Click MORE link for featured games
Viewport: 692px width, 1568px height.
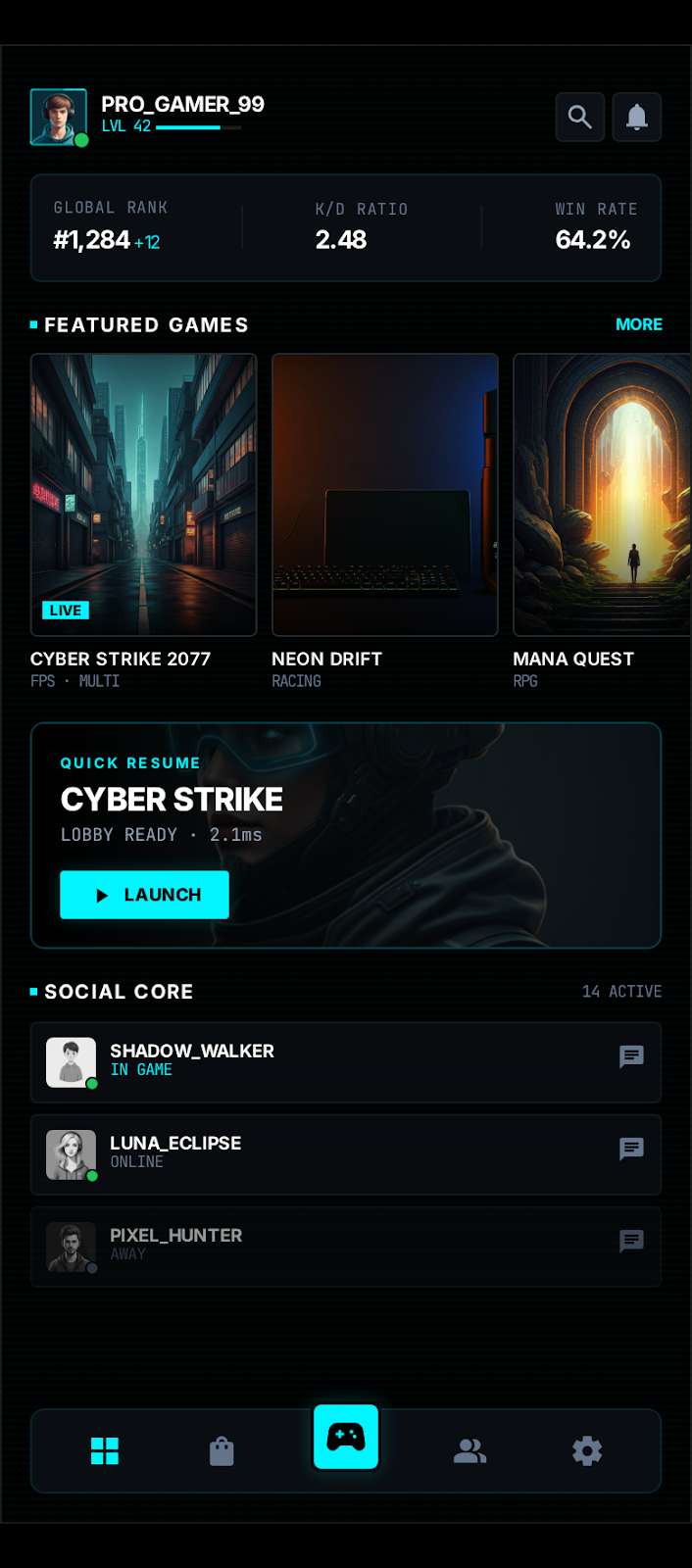[x=639, y=324]
